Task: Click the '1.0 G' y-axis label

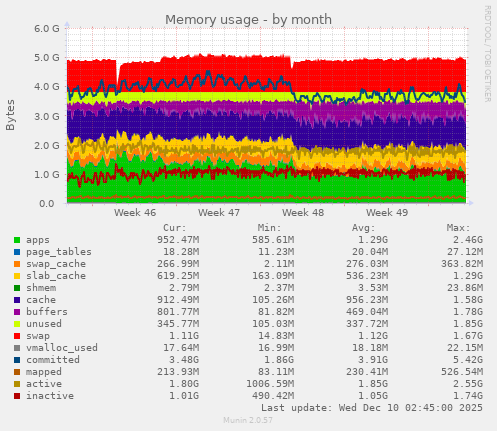Action: (x=47, y=175)
